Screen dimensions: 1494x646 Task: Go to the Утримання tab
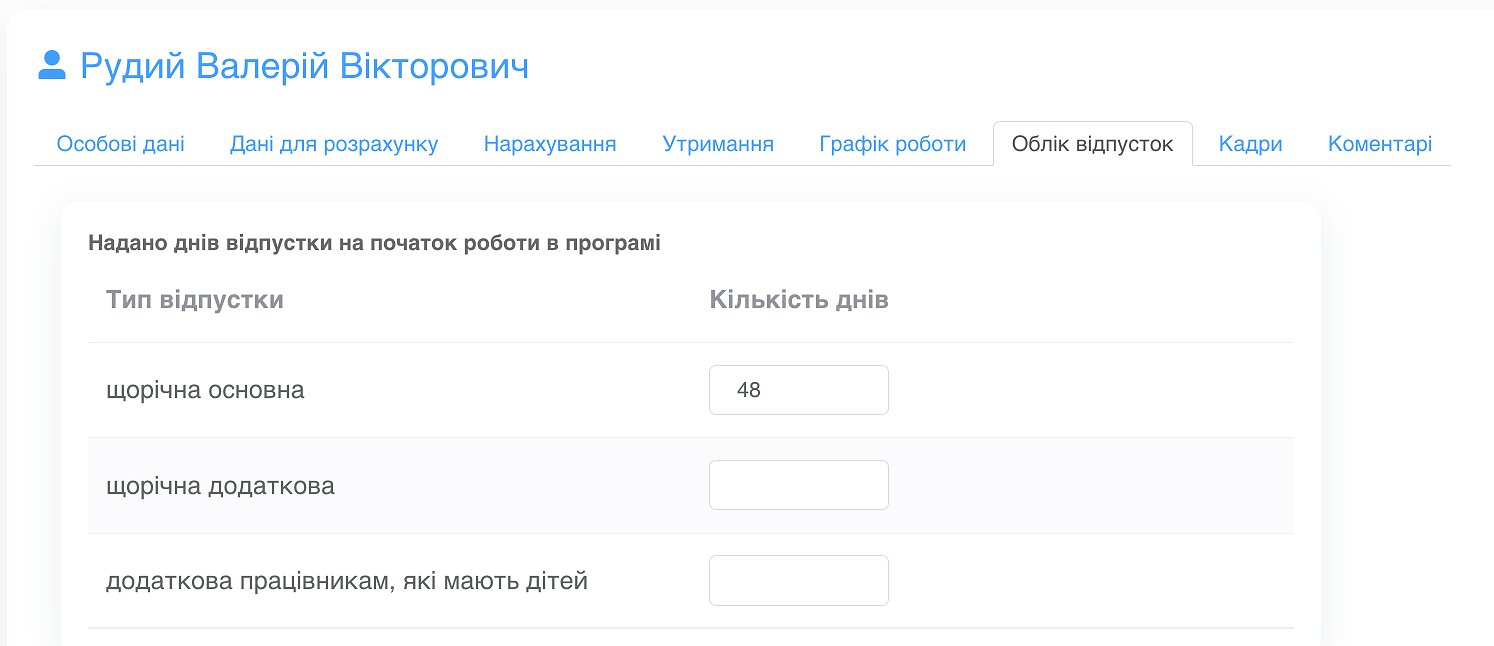click(718, 144)
